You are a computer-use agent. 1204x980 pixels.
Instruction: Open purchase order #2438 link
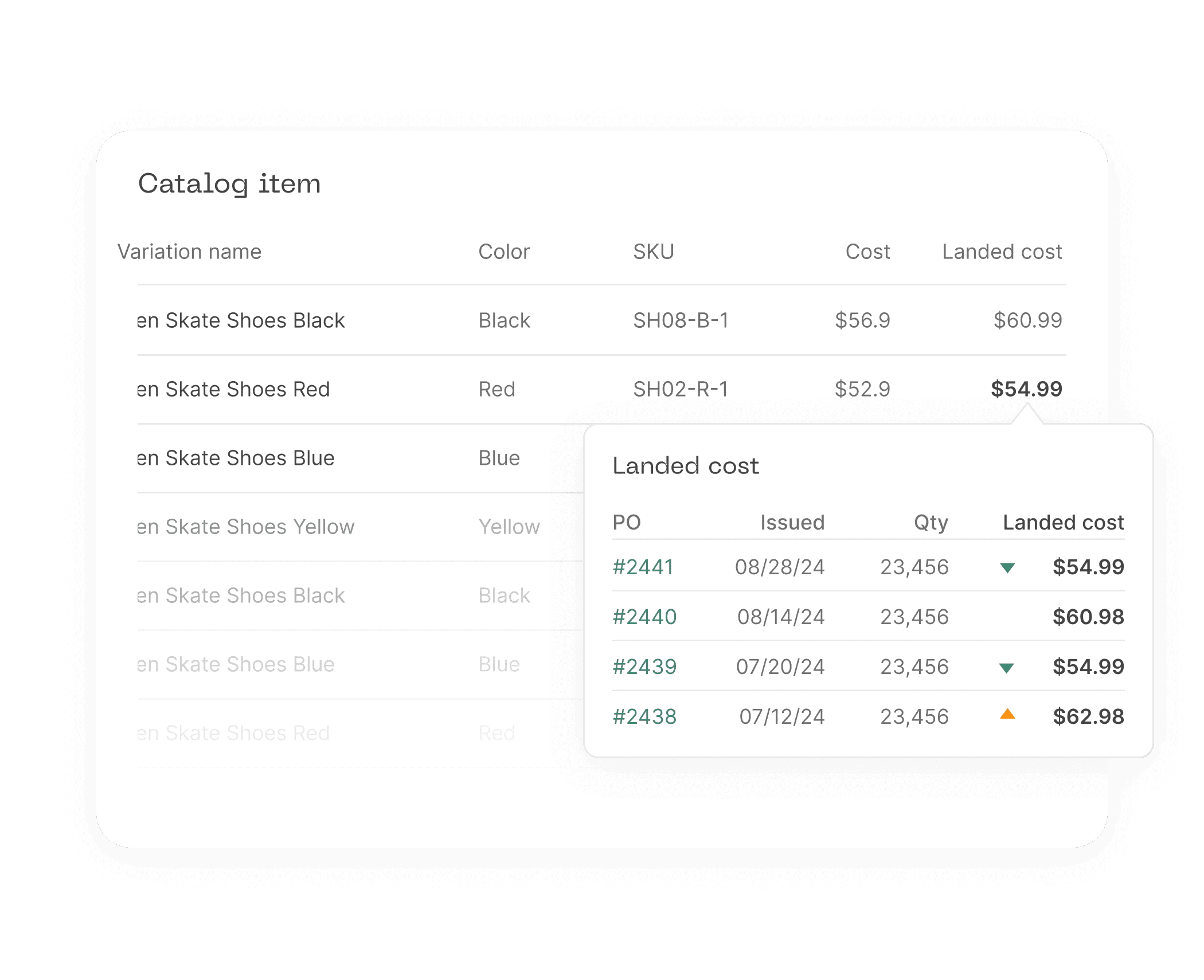point(644,716)
